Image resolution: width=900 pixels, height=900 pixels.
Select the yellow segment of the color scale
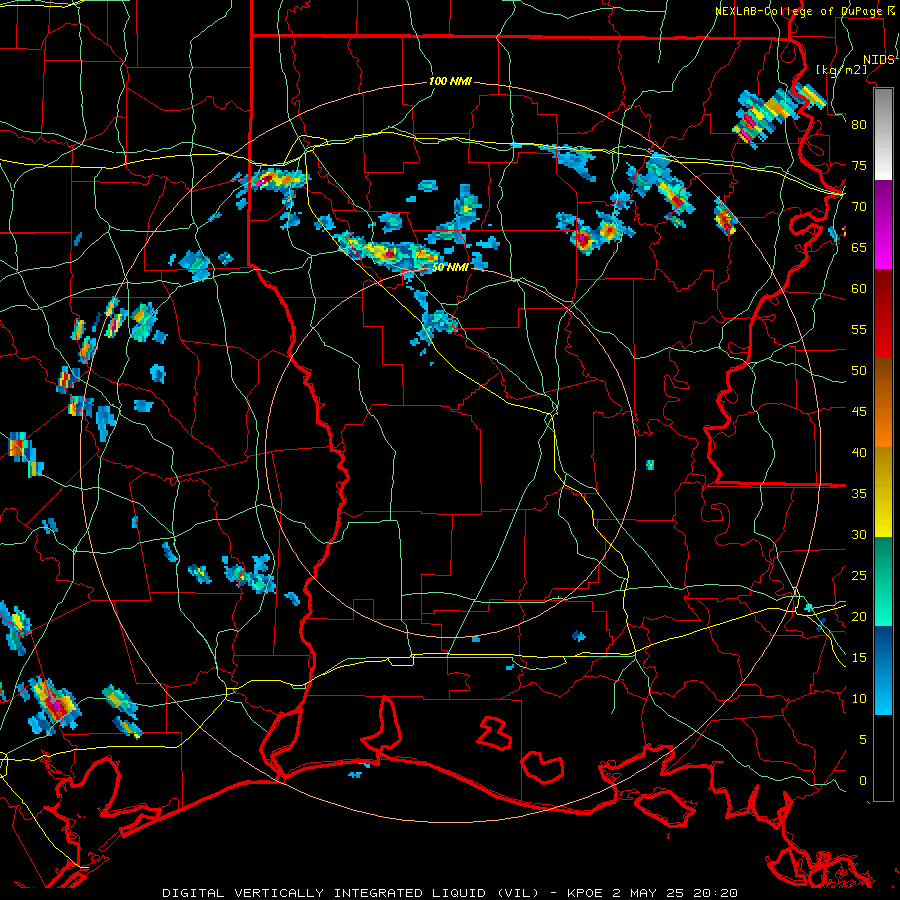pos(883,492)
